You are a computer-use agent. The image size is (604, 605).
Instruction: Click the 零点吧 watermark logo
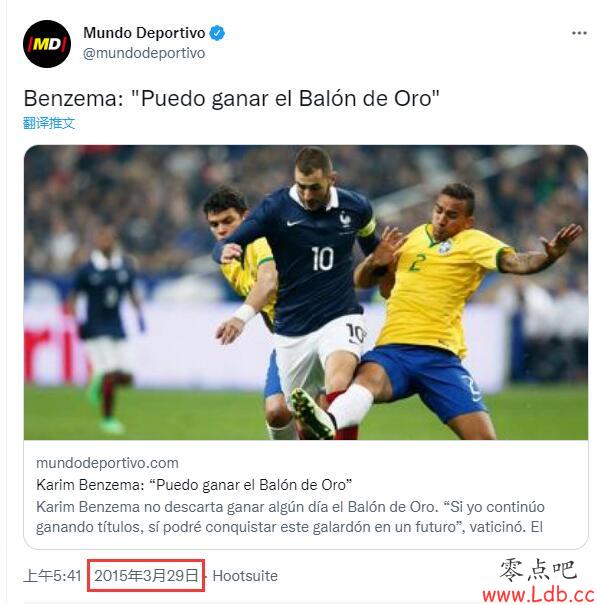pyautogui.click(x=538, y=570)
